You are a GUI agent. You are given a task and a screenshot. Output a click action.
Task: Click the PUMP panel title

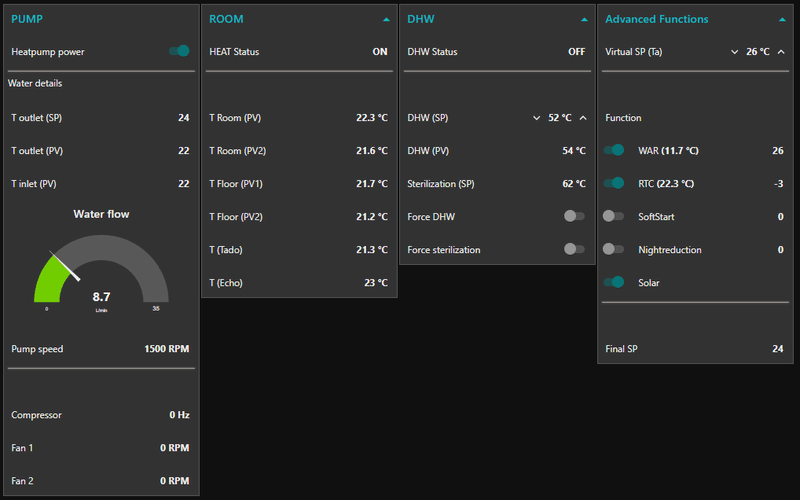coord(27,19)
